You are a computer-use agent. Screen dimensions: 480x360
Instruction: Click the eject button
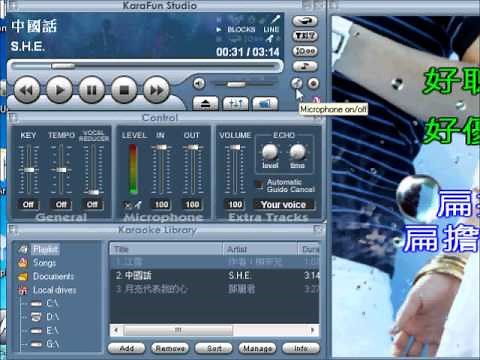tap(205, 104)
